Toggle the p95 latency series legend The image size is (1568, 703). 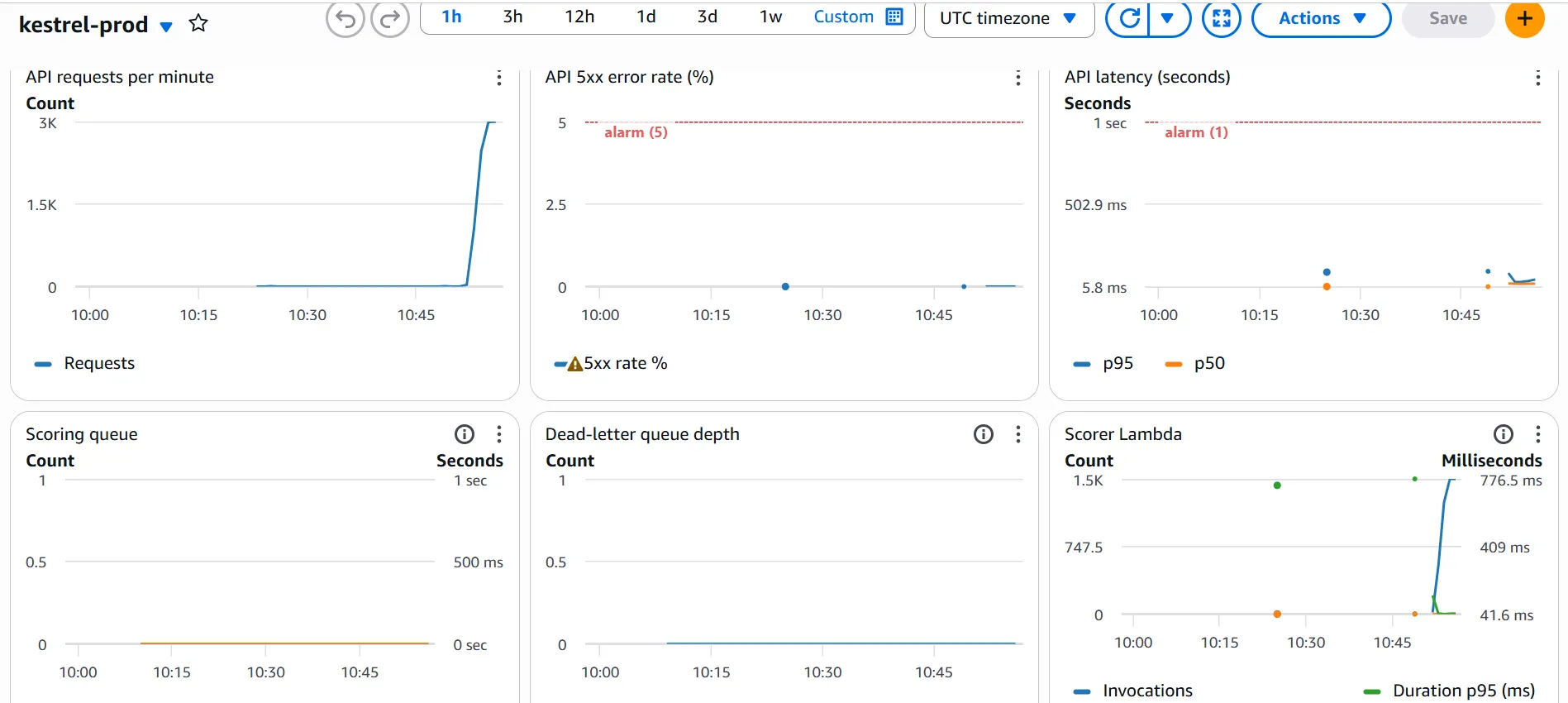(1103, 364)
